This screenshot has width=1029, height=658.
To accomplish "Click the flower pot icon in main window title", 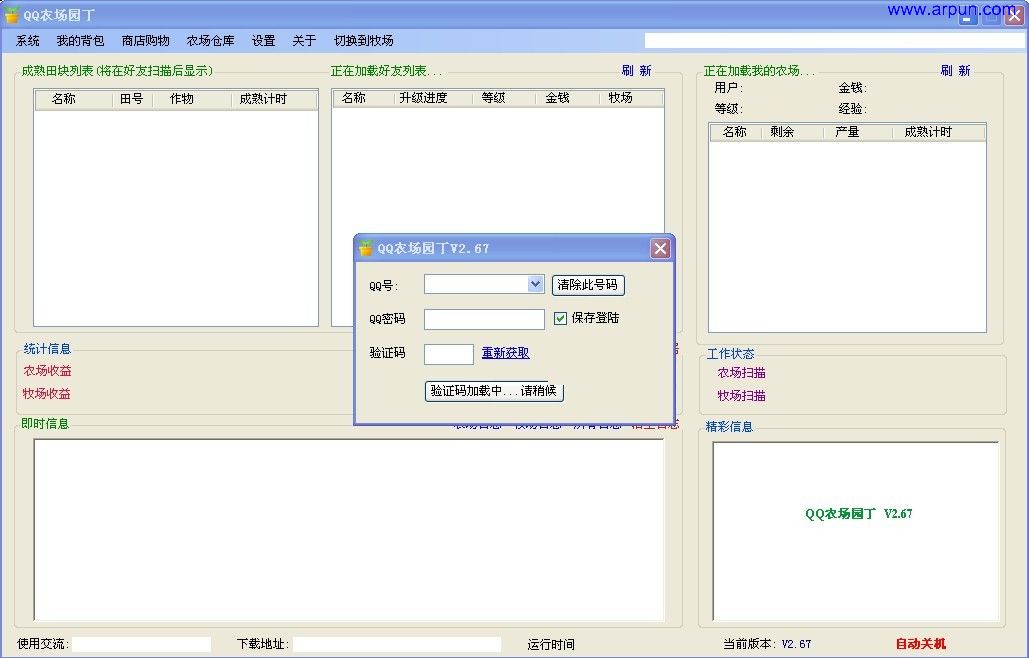I will (12, 14).
